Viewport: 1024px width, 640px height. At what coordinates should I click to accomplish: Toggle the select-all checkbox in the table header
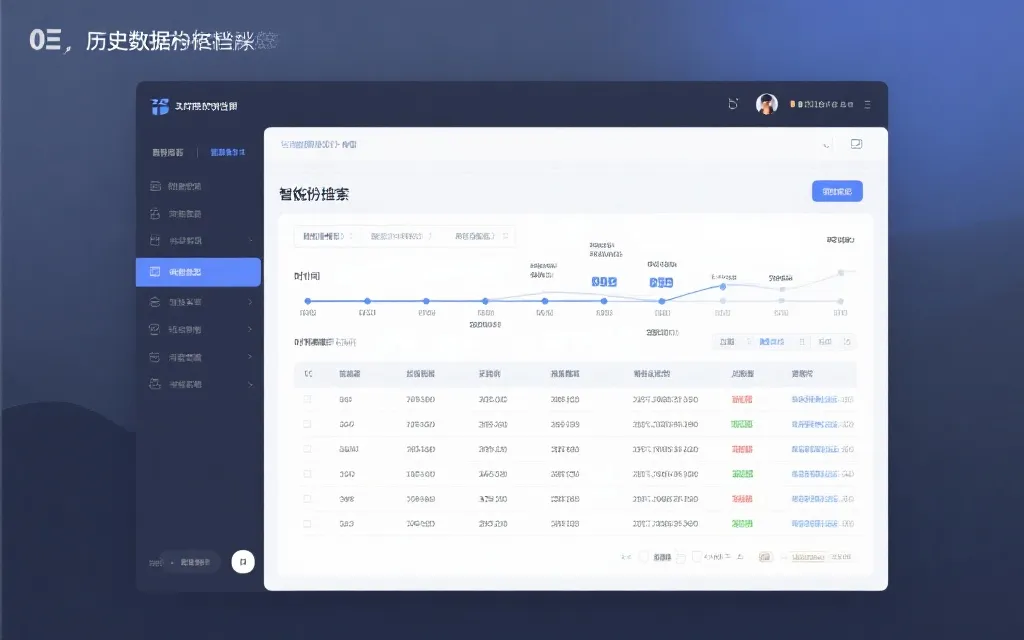pos(306,374)
